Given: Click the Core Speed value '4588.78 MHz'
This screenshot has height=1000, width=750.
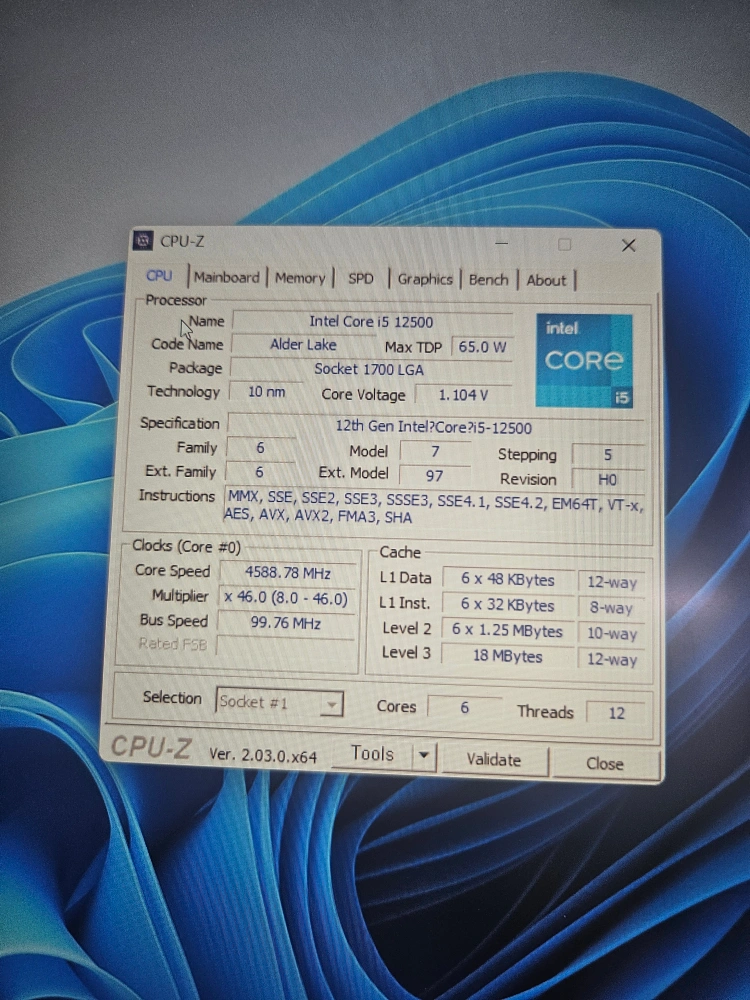Looking at the screenshot, I should [288, 573].
